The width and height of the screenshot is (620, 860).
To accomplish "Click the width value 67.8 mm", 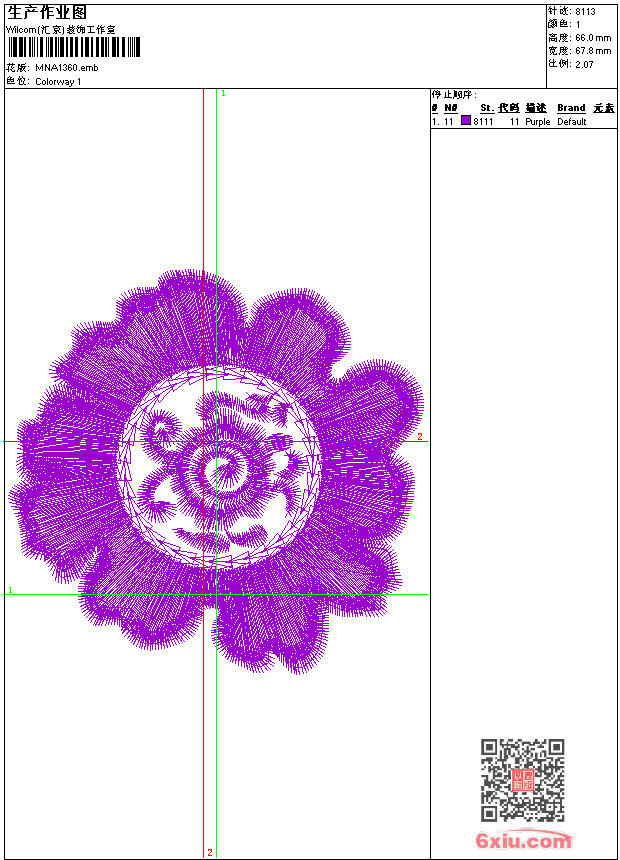I will tap(591, 51).
